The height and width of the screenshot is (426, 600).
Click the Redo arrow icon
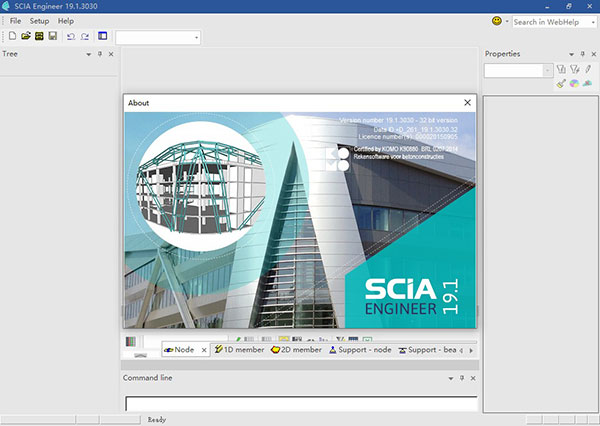(83, 37)
